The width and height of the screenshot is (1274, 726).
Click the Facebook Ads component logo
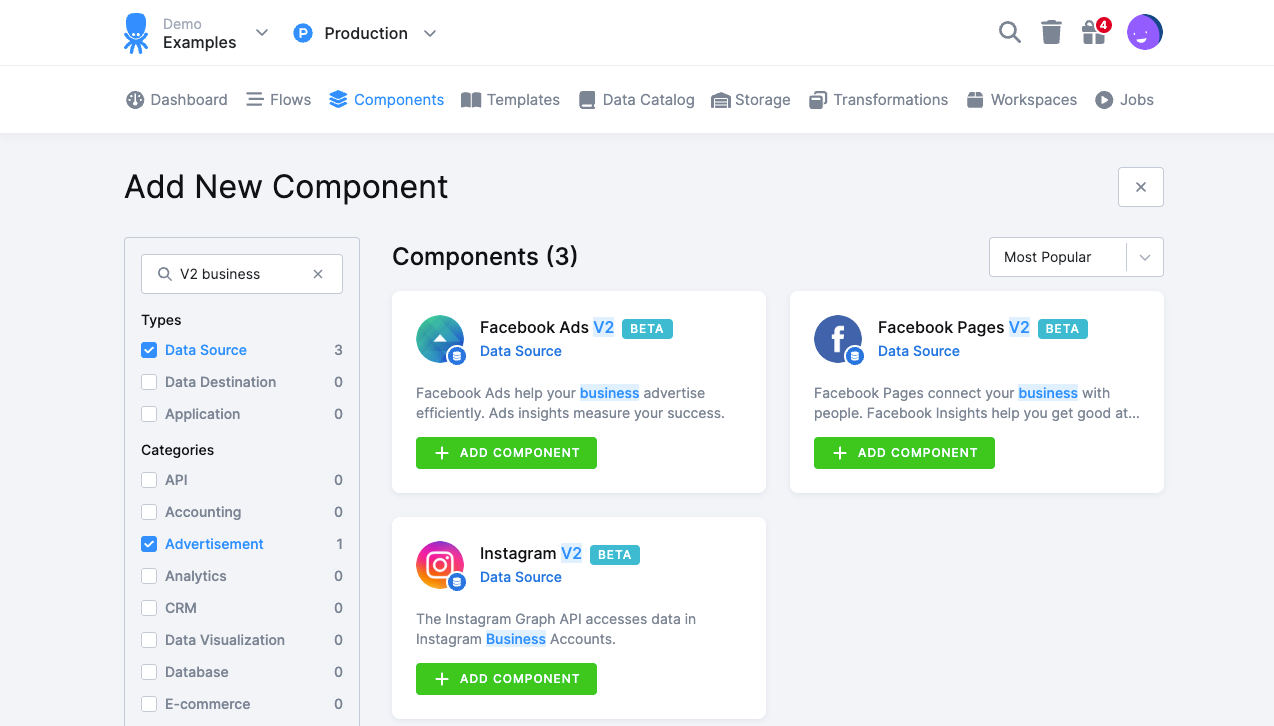coord(440,339)
